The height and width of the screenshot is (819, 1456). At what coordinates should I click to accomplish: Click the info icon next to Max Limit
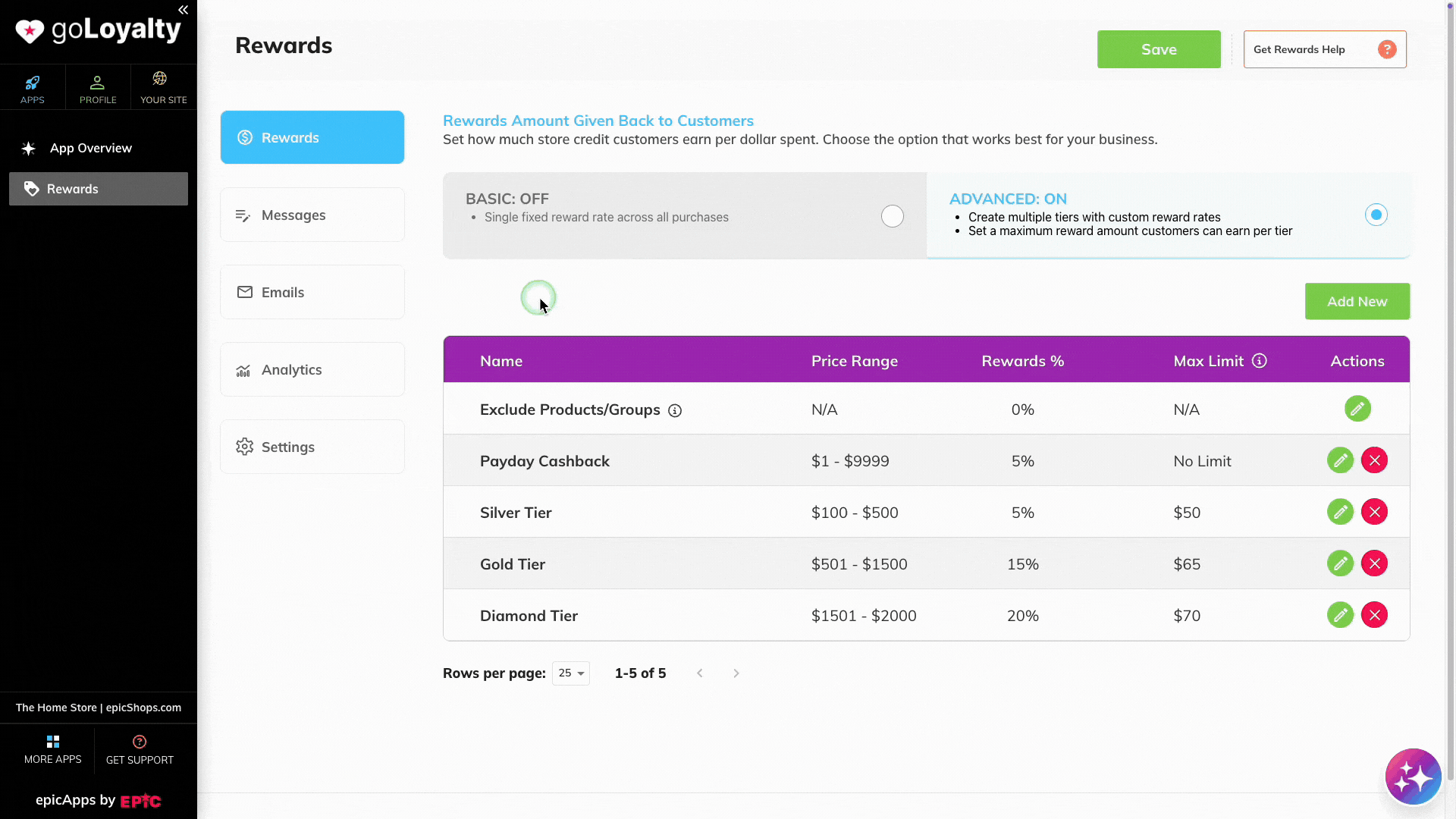tap(1260, 361)
